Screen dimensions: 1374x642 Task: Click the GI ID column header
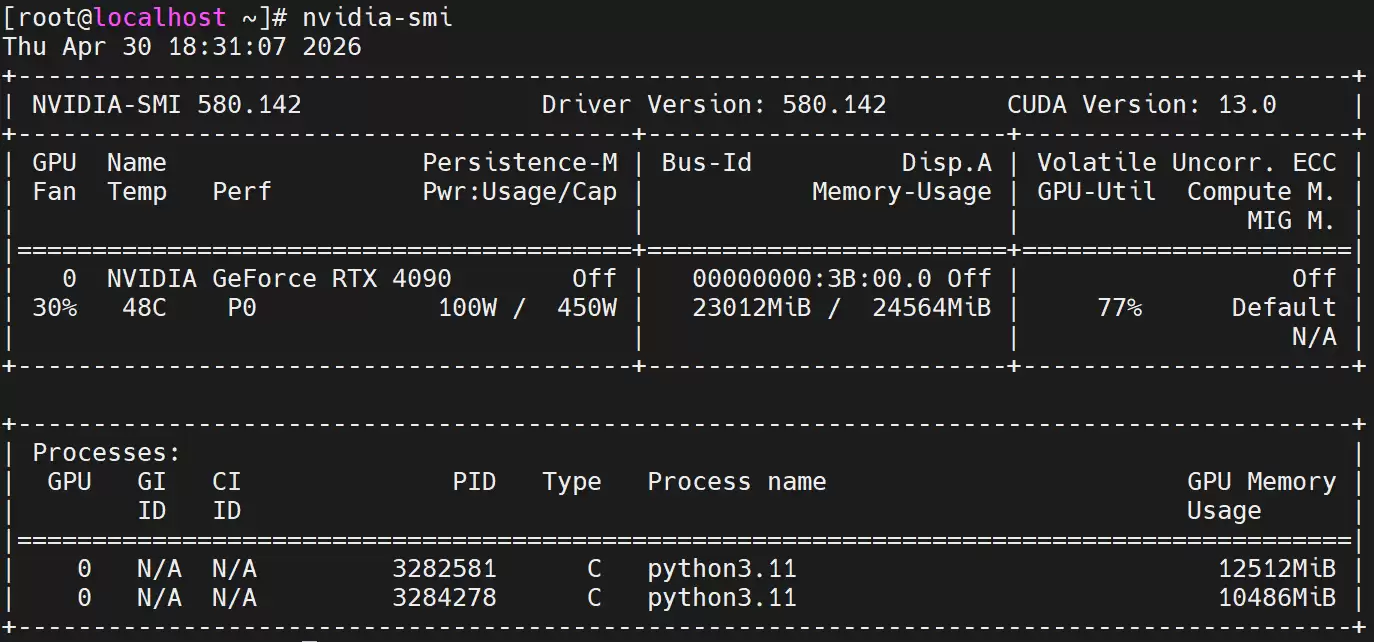click(x=152, y=496)
